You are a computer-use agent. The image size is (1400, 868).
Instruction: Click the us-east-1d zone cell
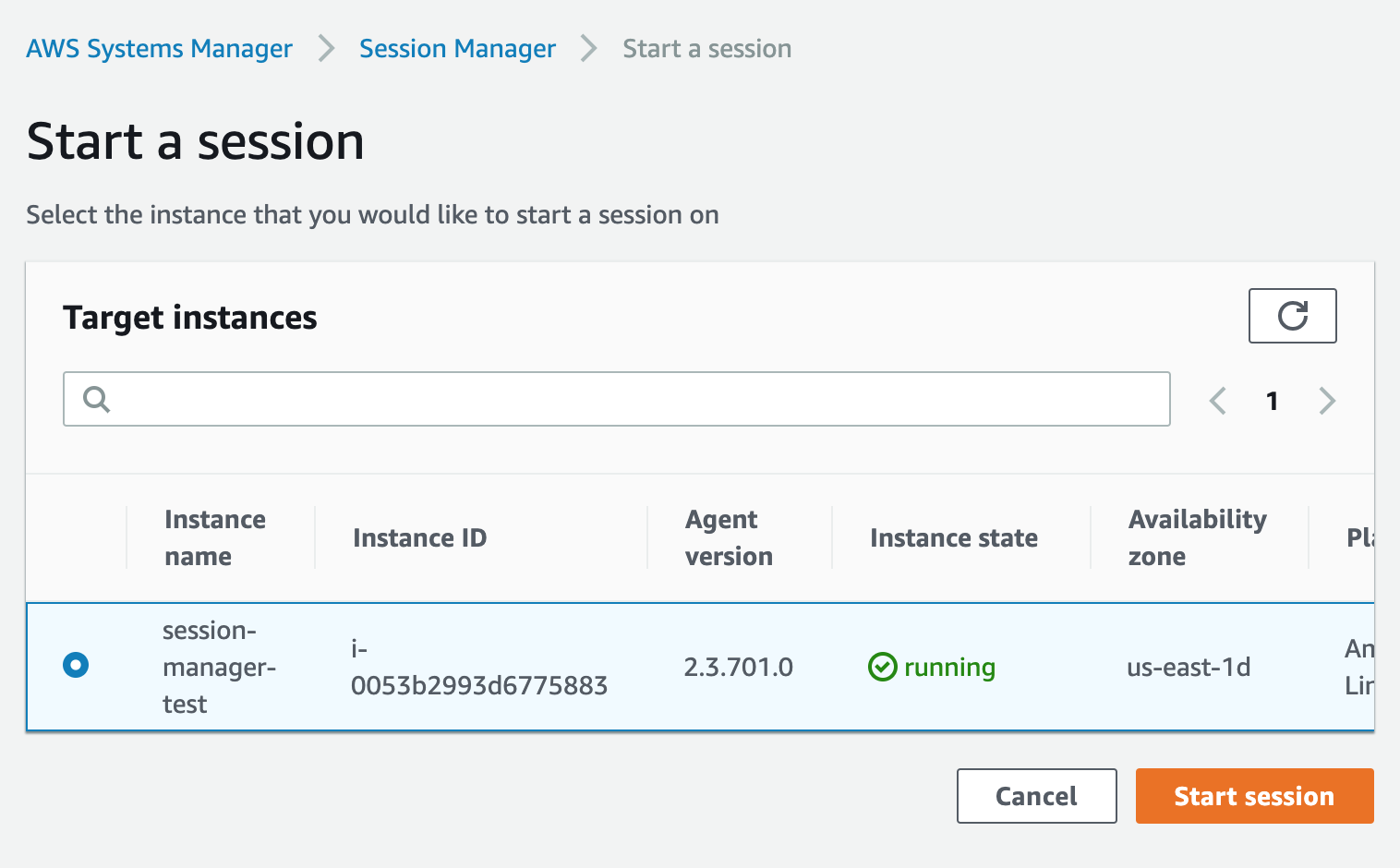(1189, 667)
